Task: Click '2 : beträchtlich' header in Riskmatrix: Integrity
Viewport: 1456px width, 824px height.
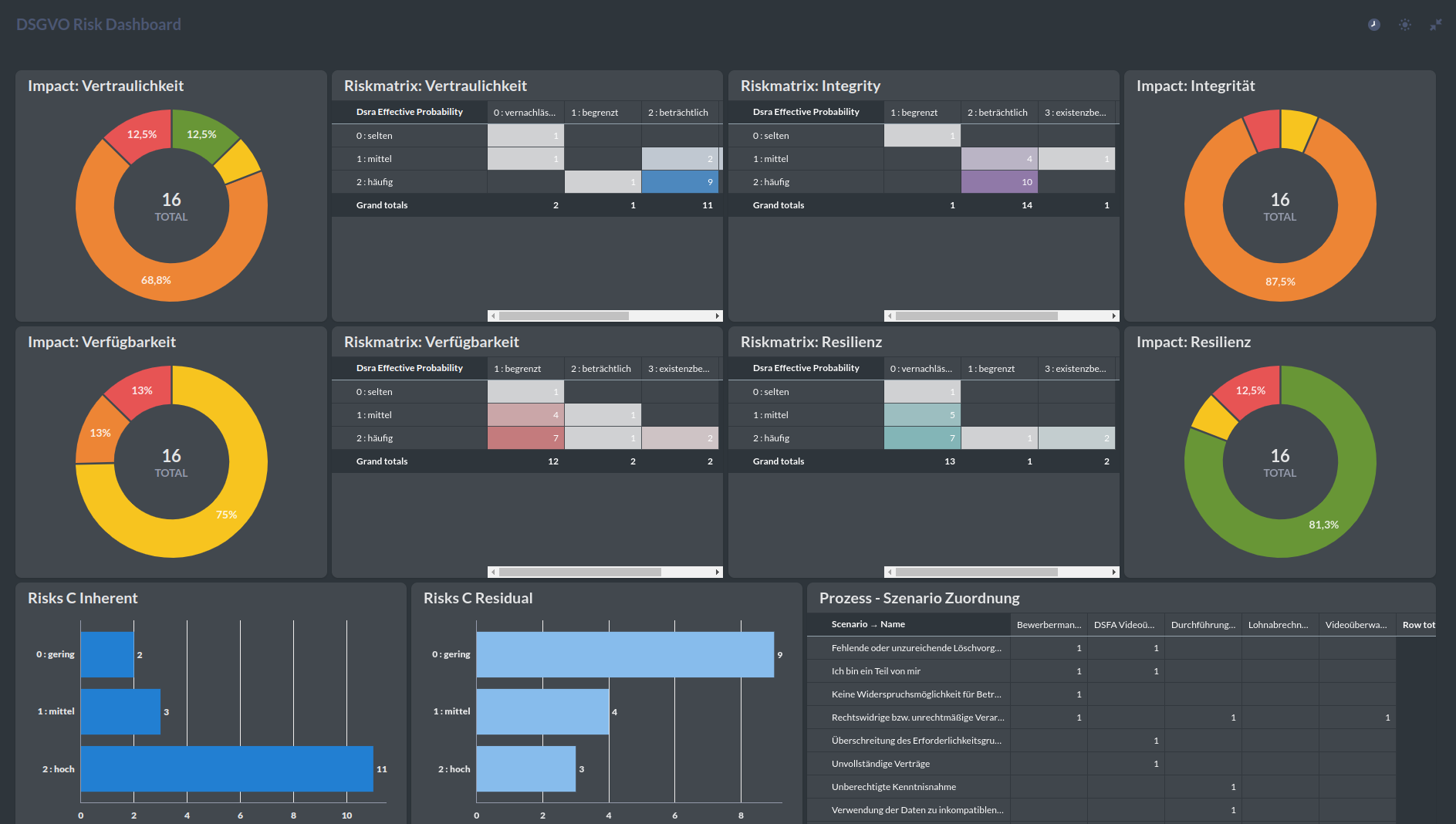Action: 998,113
